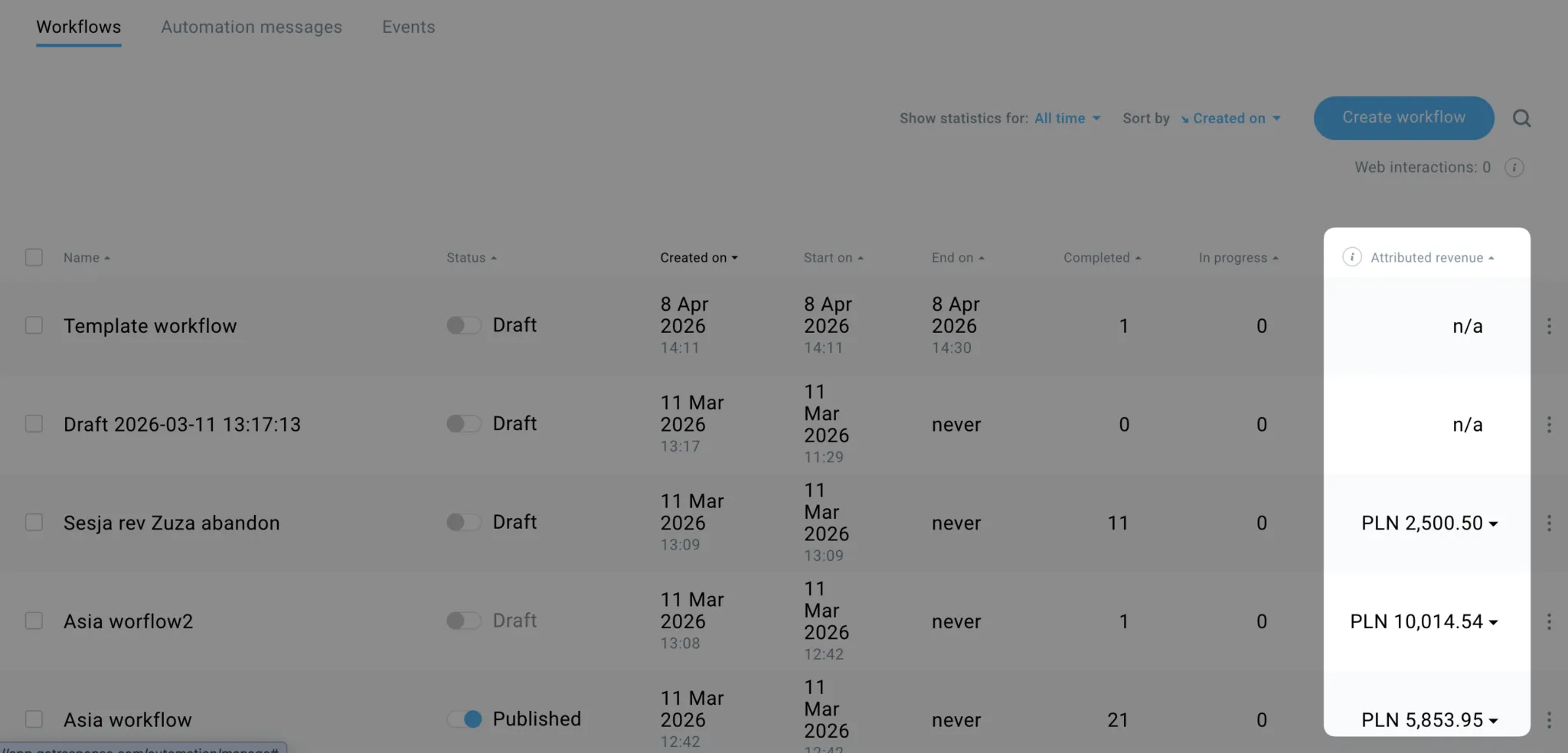Viewport: 1568px width, 753px height.
Task: Open the All time statistics dropdown
Action: [x=1067, y=118]
